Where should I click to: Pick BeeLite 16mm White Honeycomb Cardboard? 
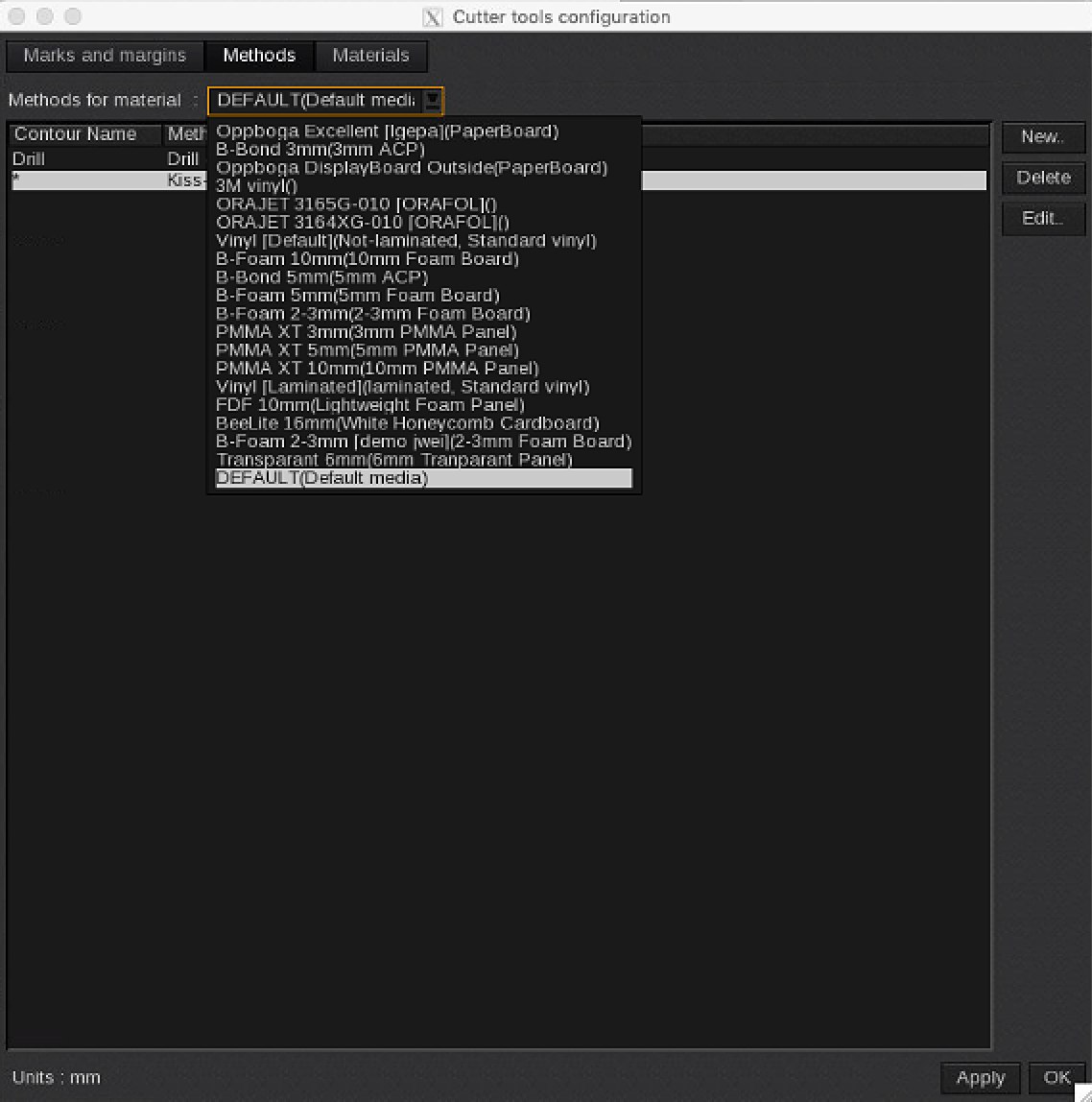[x=407, y=422]
